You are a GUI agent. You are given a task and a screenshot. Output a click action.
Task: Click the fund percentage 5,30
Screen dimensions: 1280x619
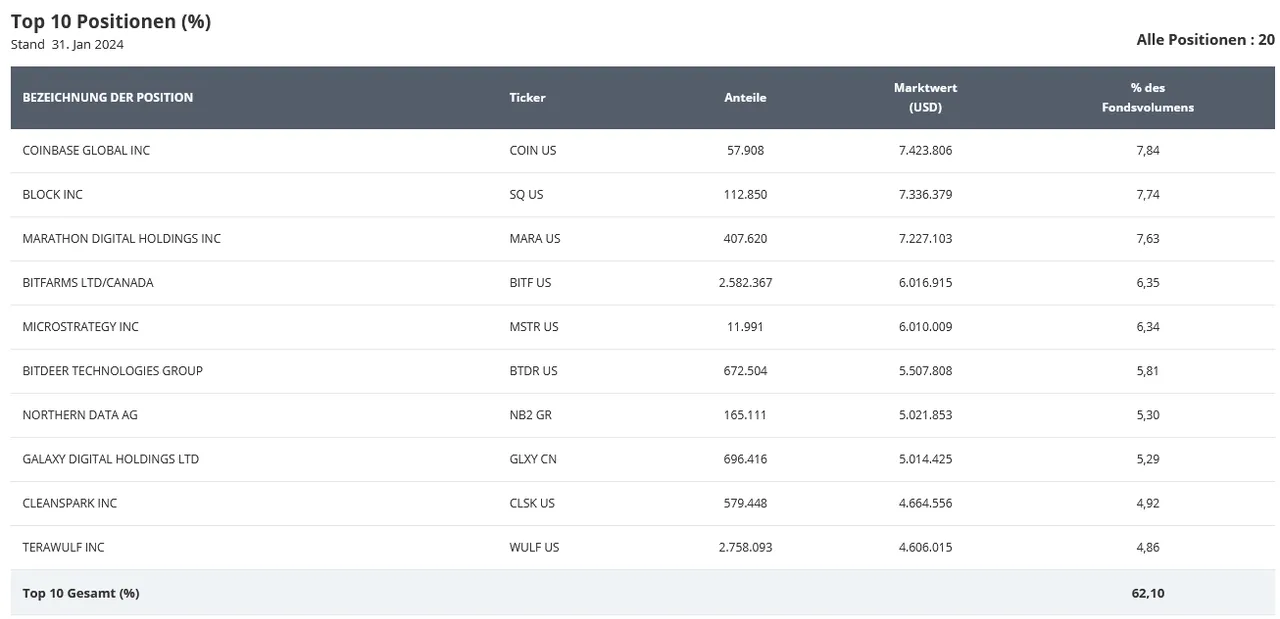click(x=1148, y=414)
